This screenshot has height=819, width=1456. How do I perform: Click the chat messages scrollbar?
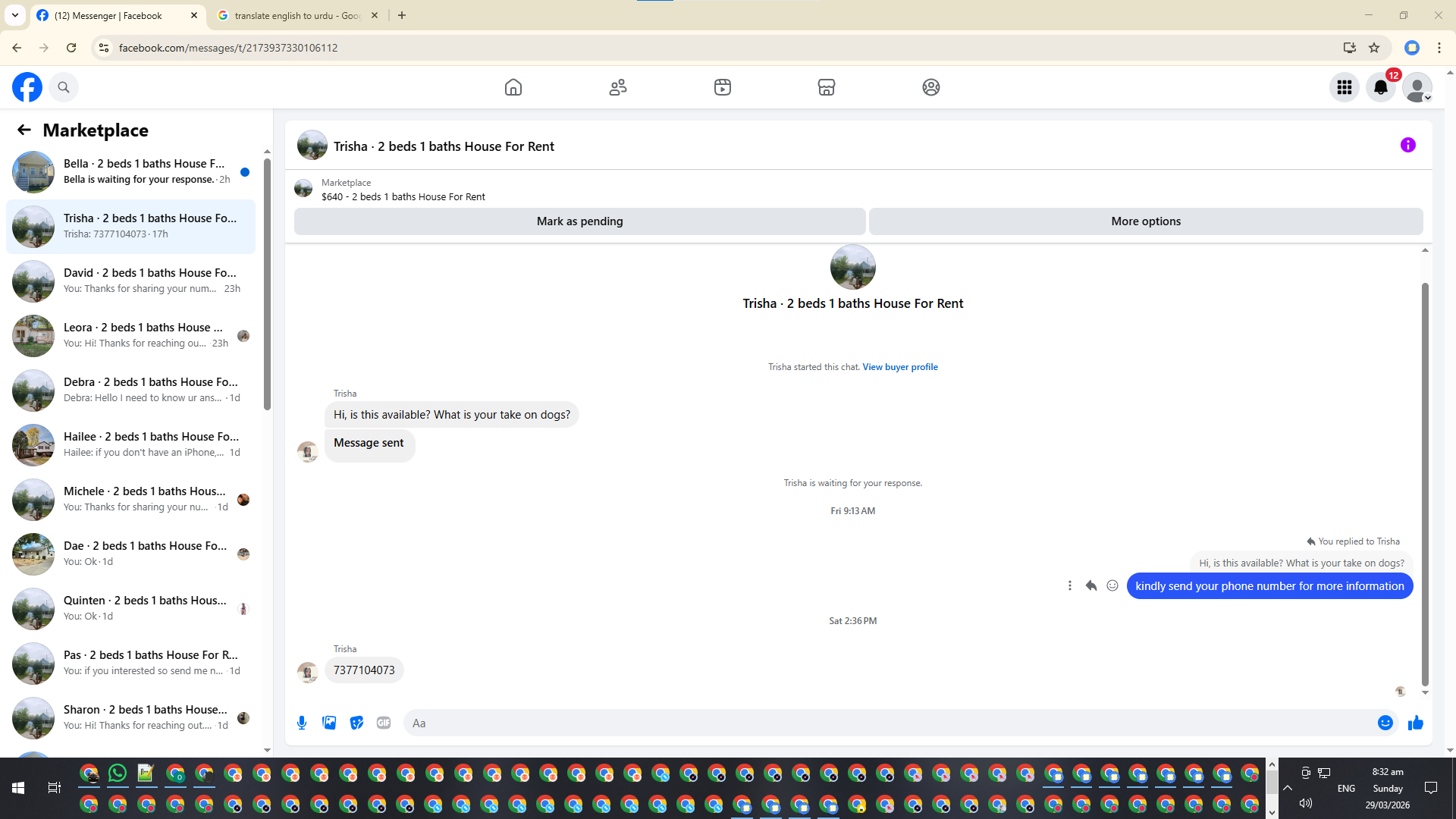(x=1425, y=484)
